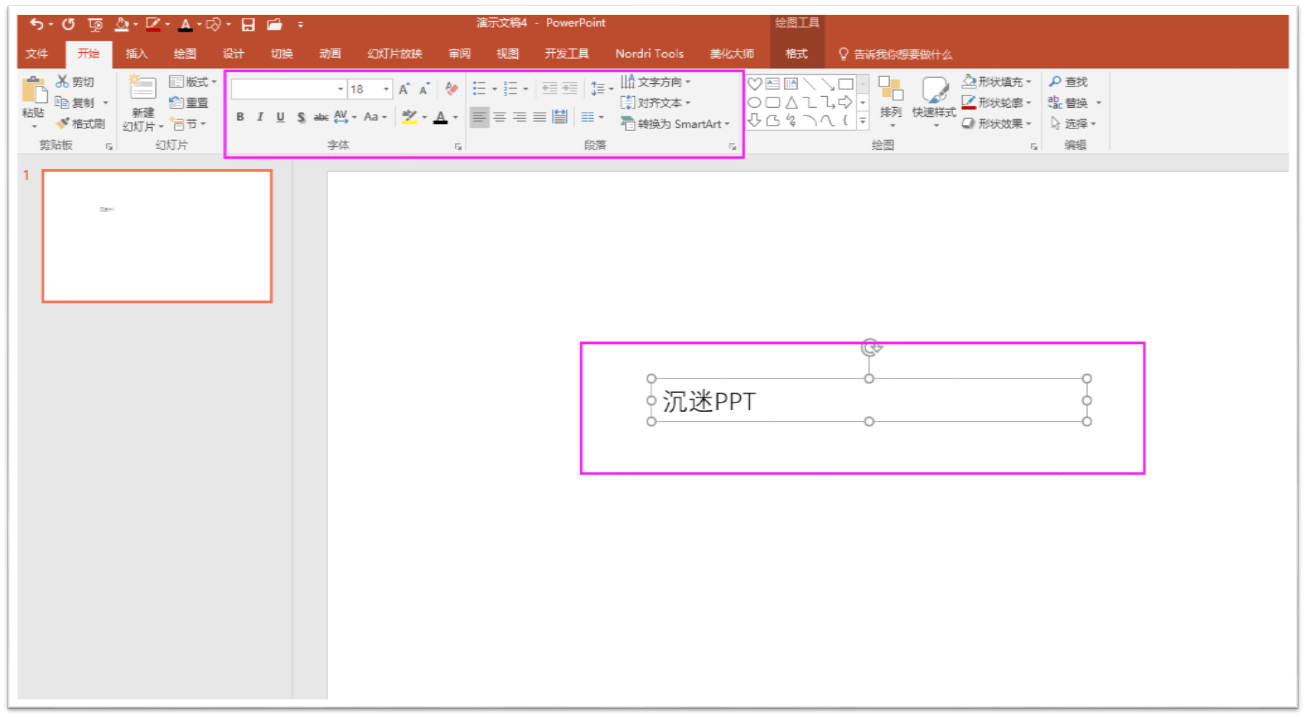Screen dimensions: 1306x718
Task: Apply the yellow text highlight color
Action: click(409, 117)
